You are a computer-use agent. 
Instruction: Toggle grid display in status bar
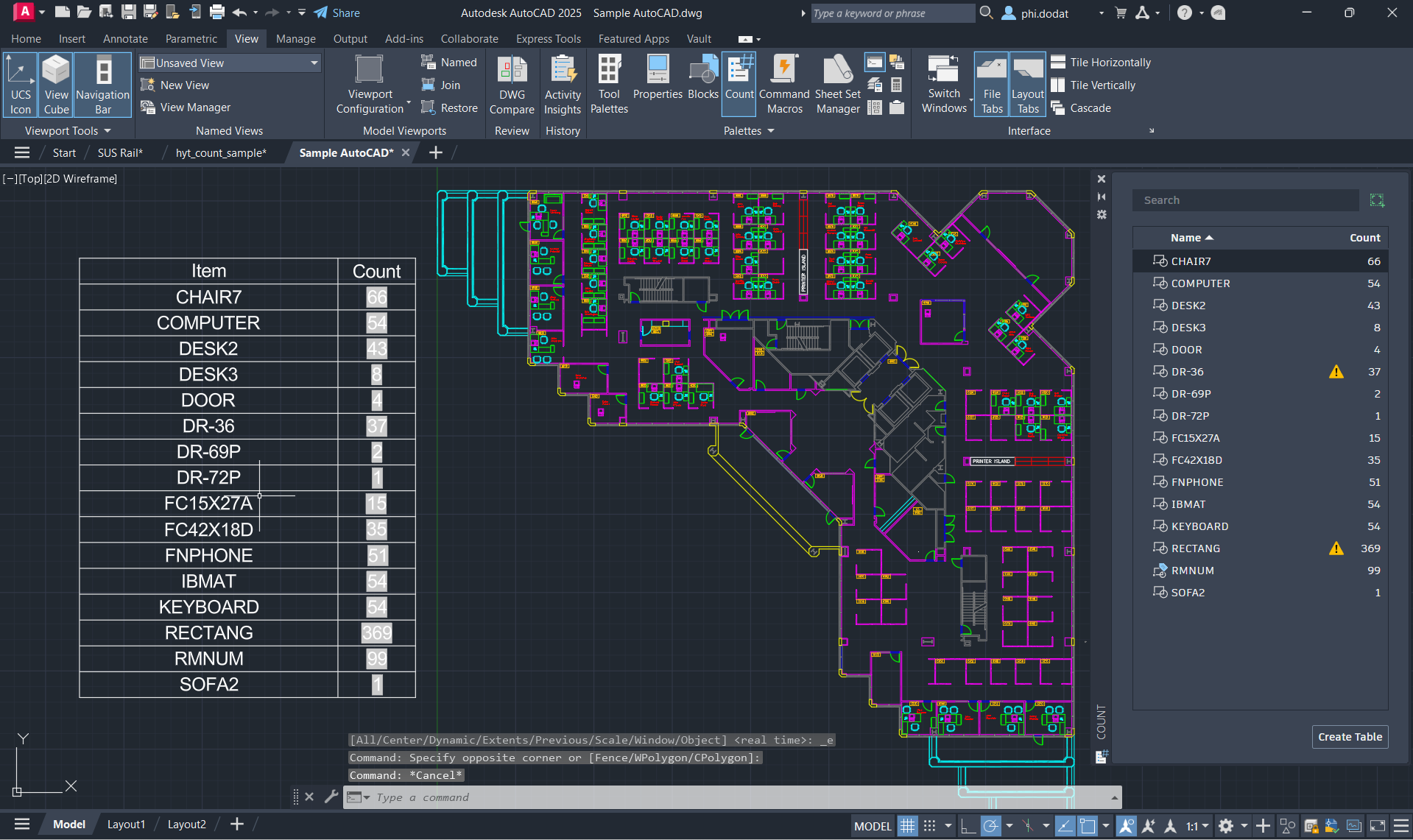click(907, 826)
